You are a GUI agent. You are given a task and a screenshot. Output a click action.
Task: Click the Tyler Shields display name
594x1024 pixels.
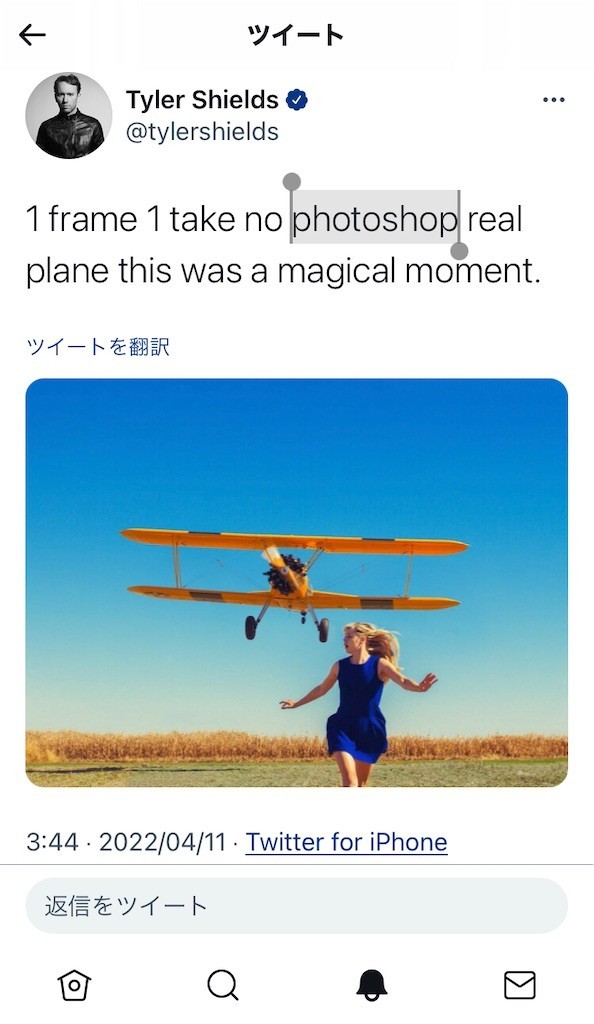(x=202, y=100)
